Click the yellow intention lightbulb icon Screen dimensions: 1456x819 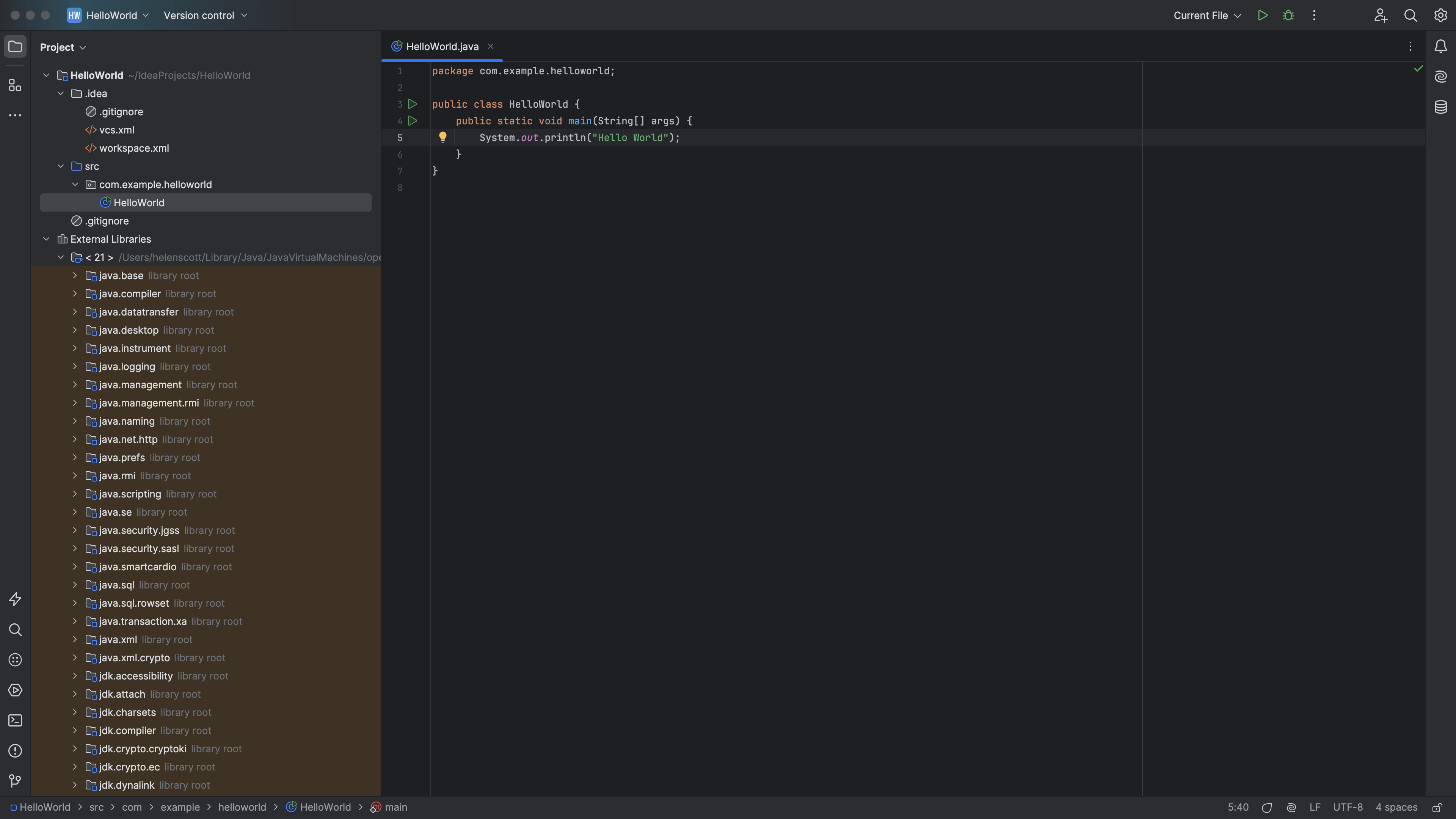pos(442,137)
